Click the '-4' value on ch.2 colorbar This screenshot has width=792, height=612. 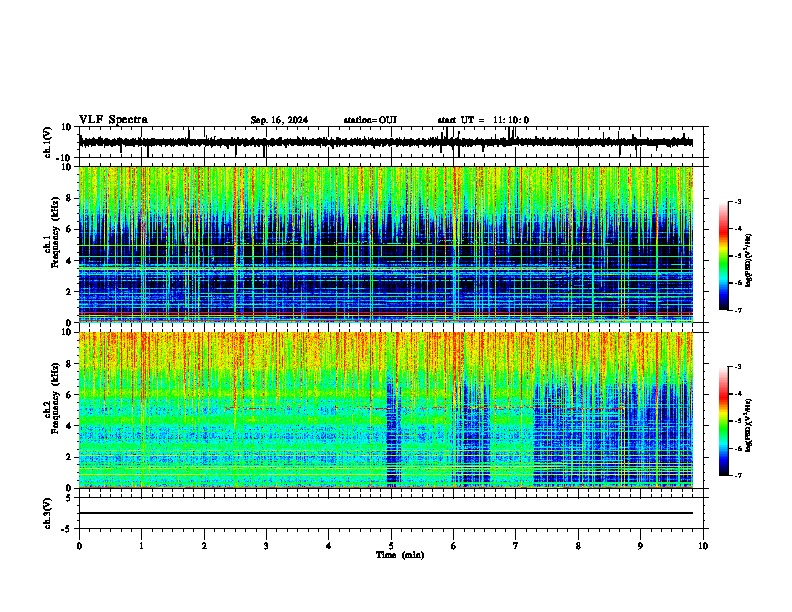click(x=737, y=394)
